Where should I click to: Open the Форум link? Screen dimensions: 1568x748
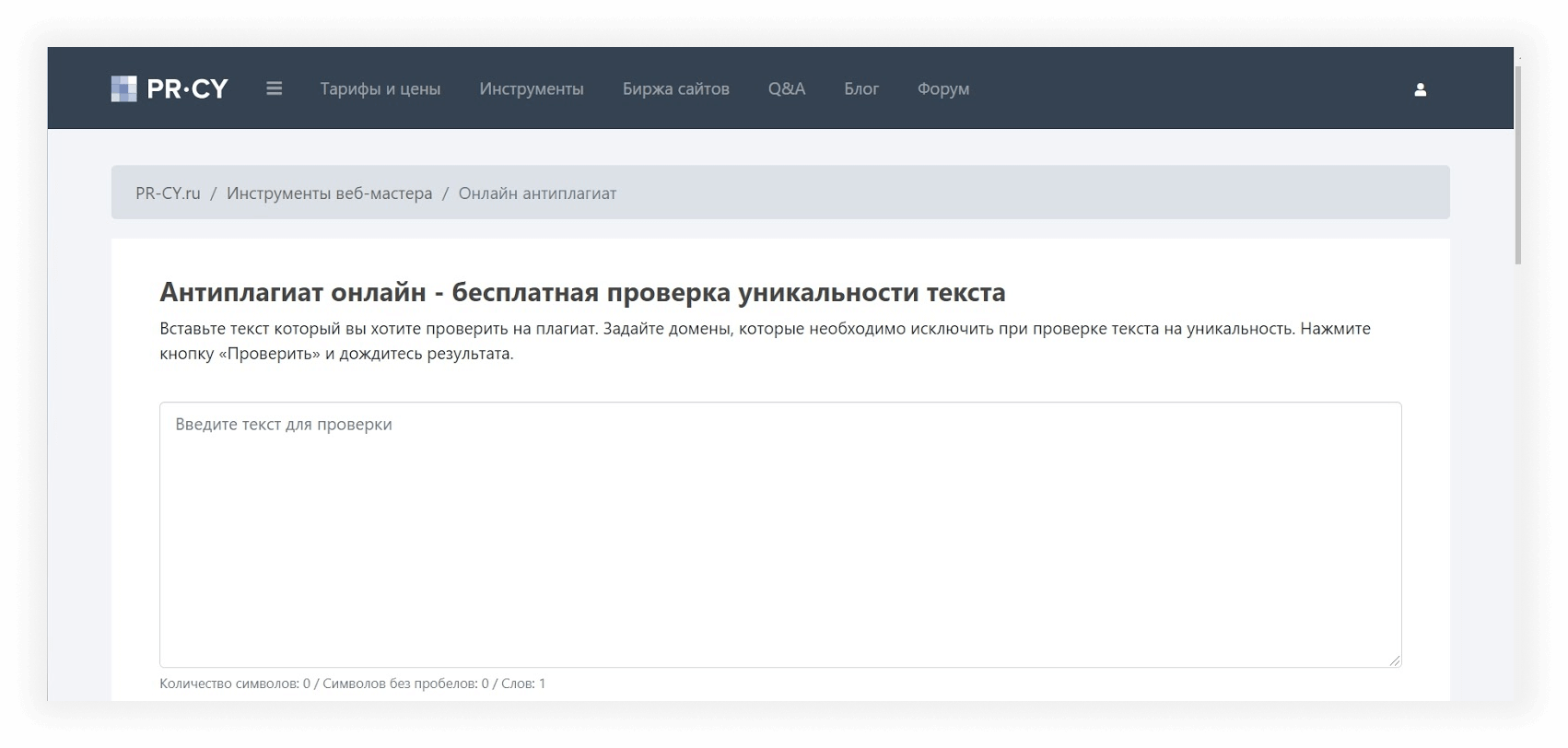(x=943, y=88)
